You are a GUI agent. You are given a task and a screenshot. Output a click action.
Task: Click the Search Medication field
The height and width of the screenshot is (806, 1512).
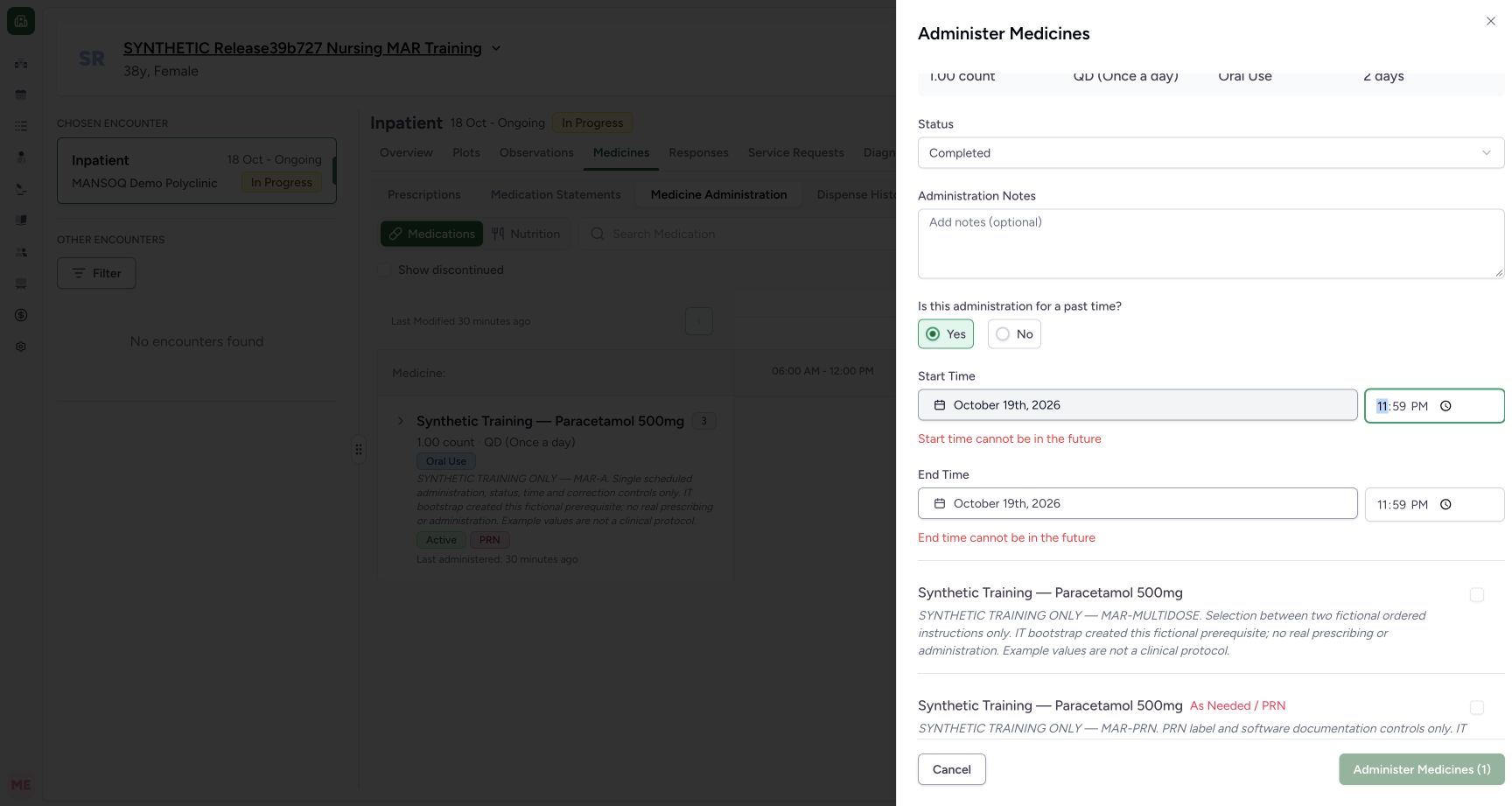[735, 234]
